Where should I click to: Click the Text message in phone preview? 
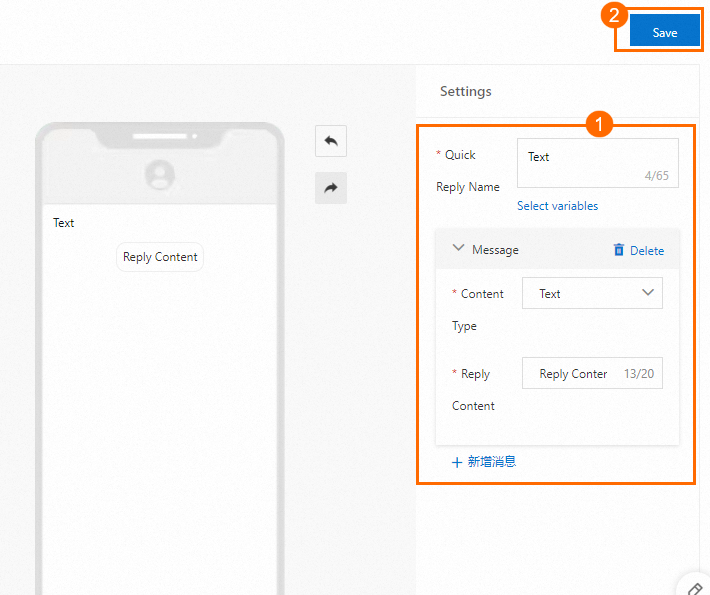63,223
